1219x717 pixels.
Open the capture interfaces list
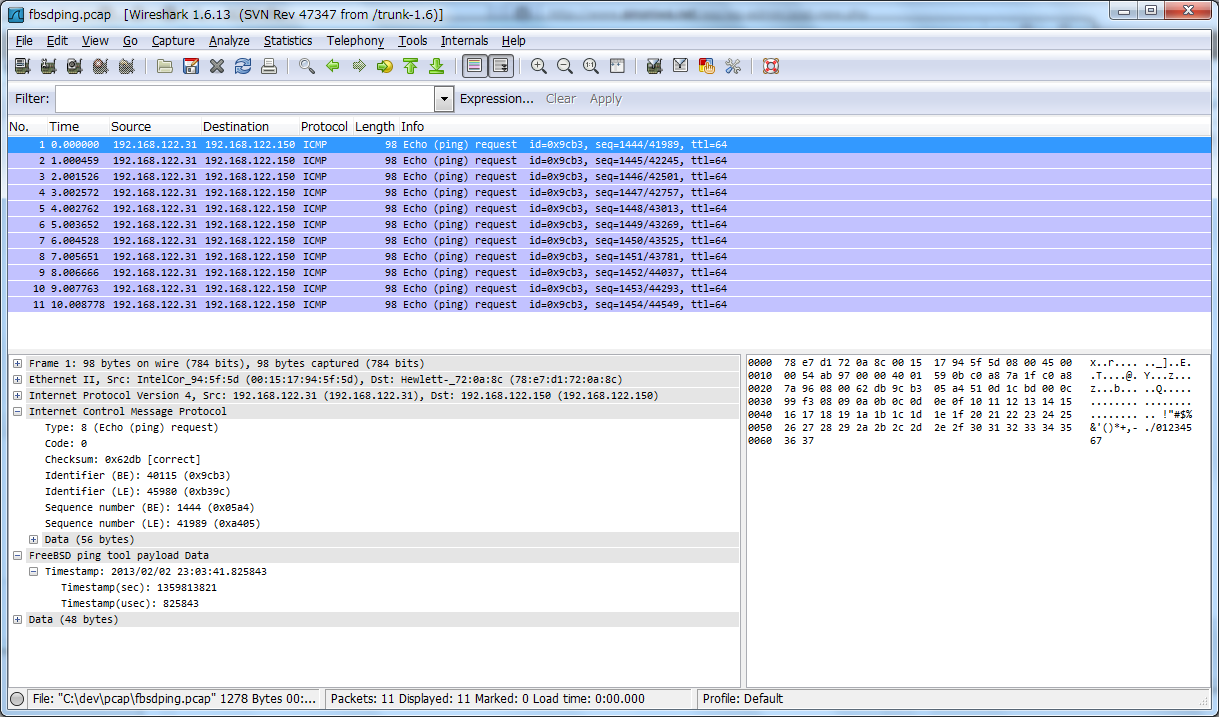coord(21,66)
